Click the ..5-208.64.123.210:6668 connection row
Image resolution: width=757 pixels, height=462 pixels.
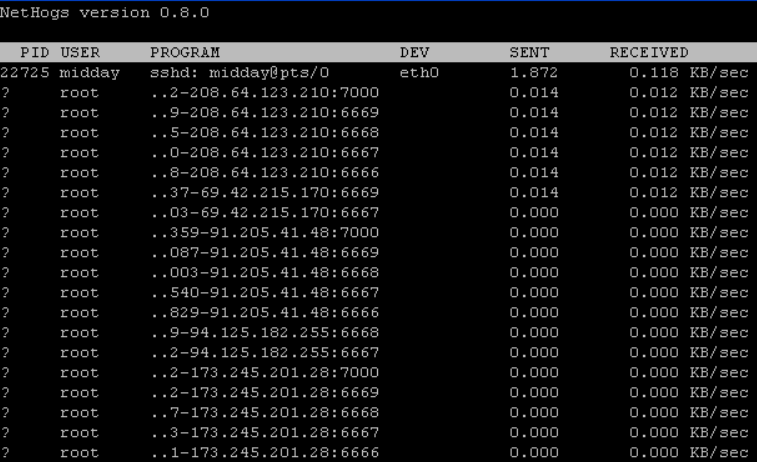[x=375, y=132]
